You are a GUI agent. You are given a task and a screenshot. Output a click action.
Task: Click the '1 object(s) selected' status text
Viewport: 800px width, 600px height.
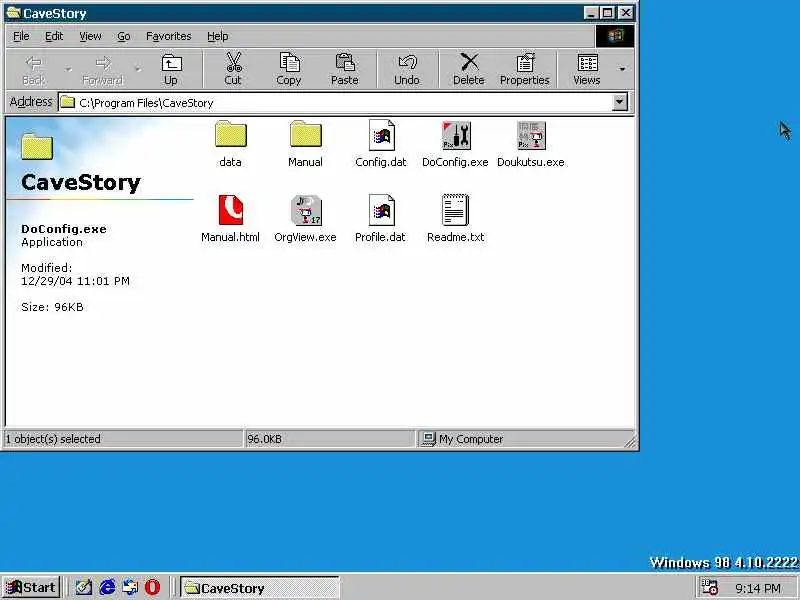[53, 439]
